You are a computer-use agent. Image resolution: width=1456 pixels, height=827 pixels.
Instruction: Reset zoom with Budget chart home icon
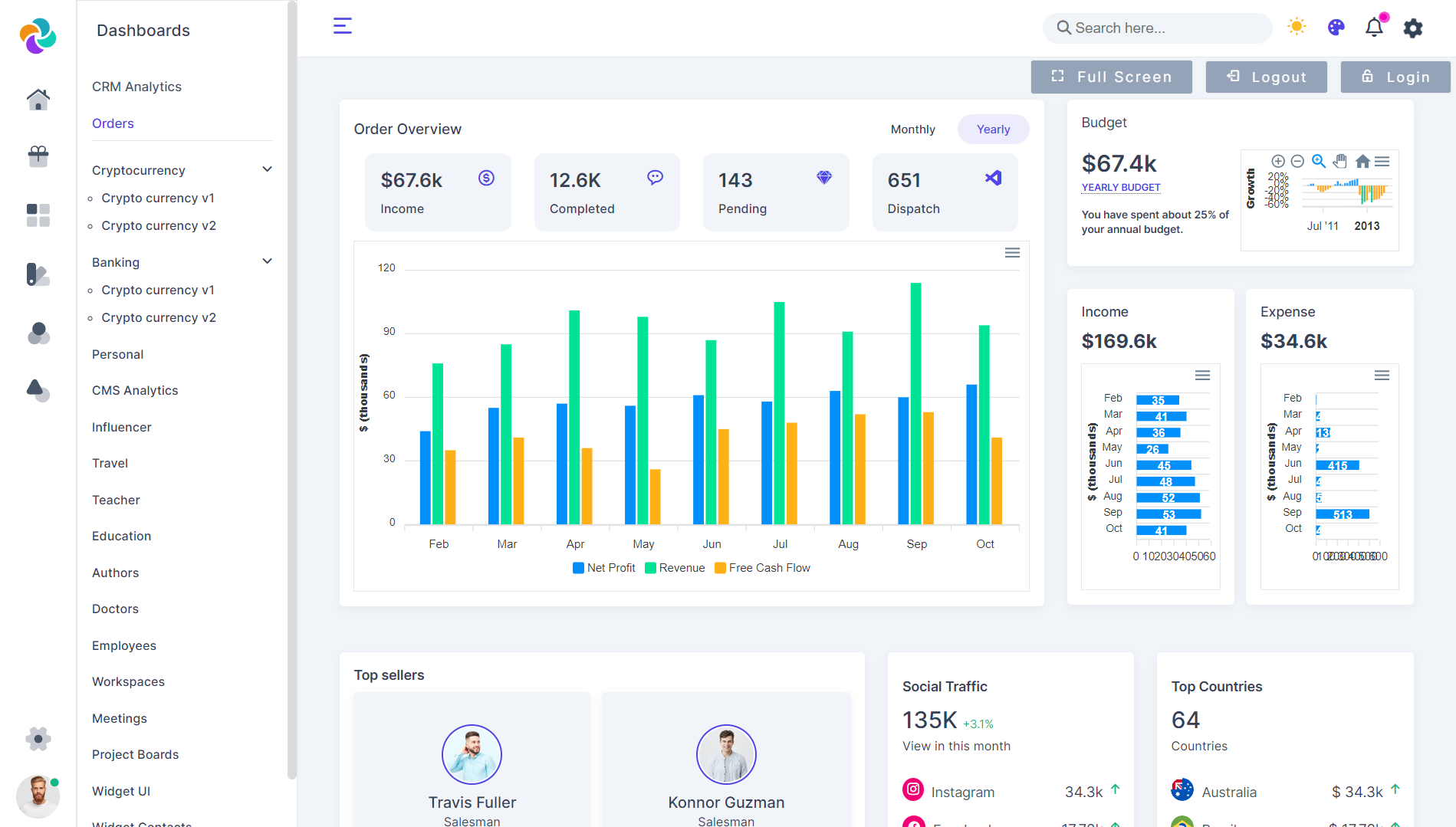(x=1362, y=161)
